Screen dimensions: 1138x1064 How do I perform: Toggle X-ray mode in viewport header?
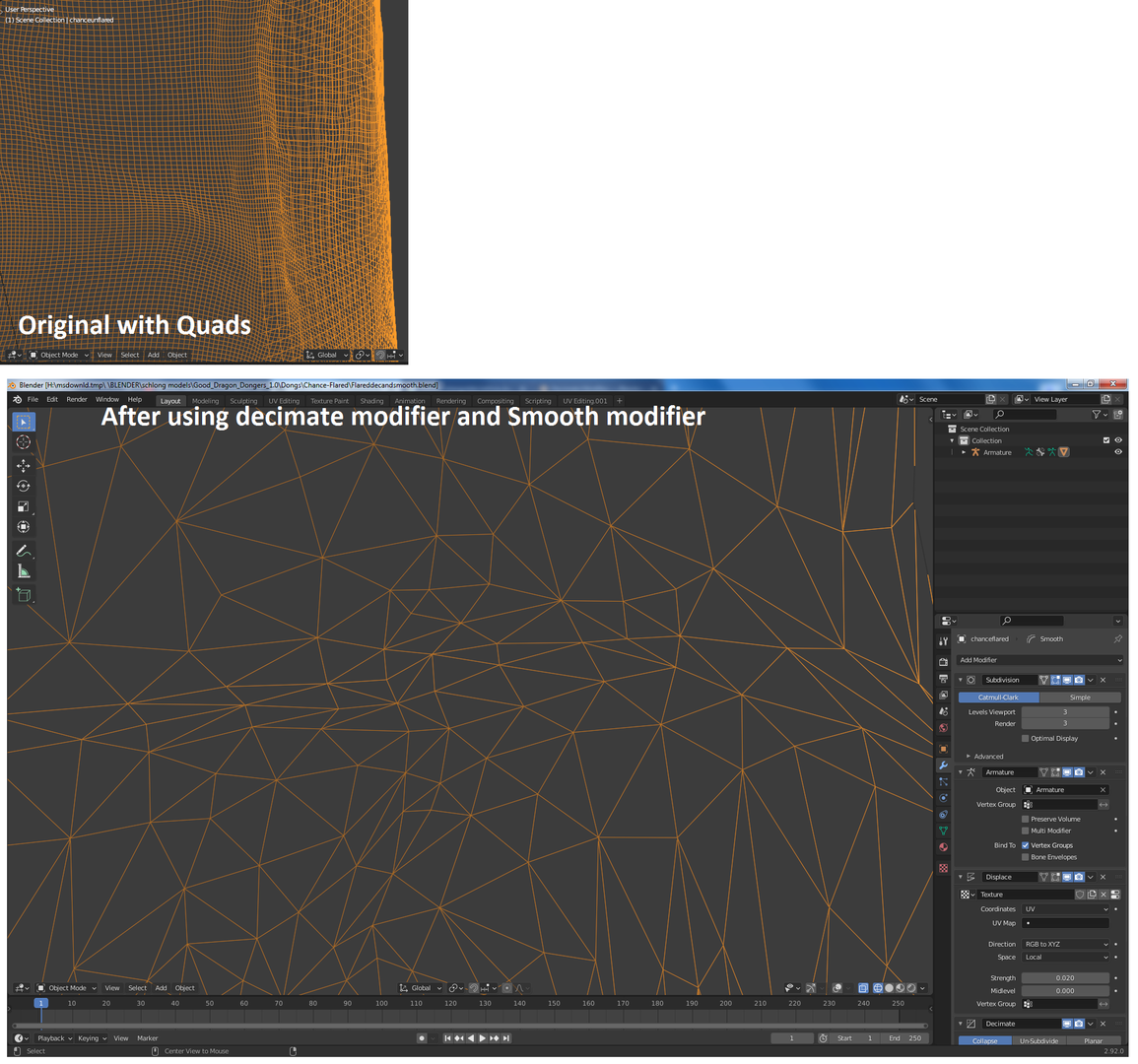click(x=863, y=988)
